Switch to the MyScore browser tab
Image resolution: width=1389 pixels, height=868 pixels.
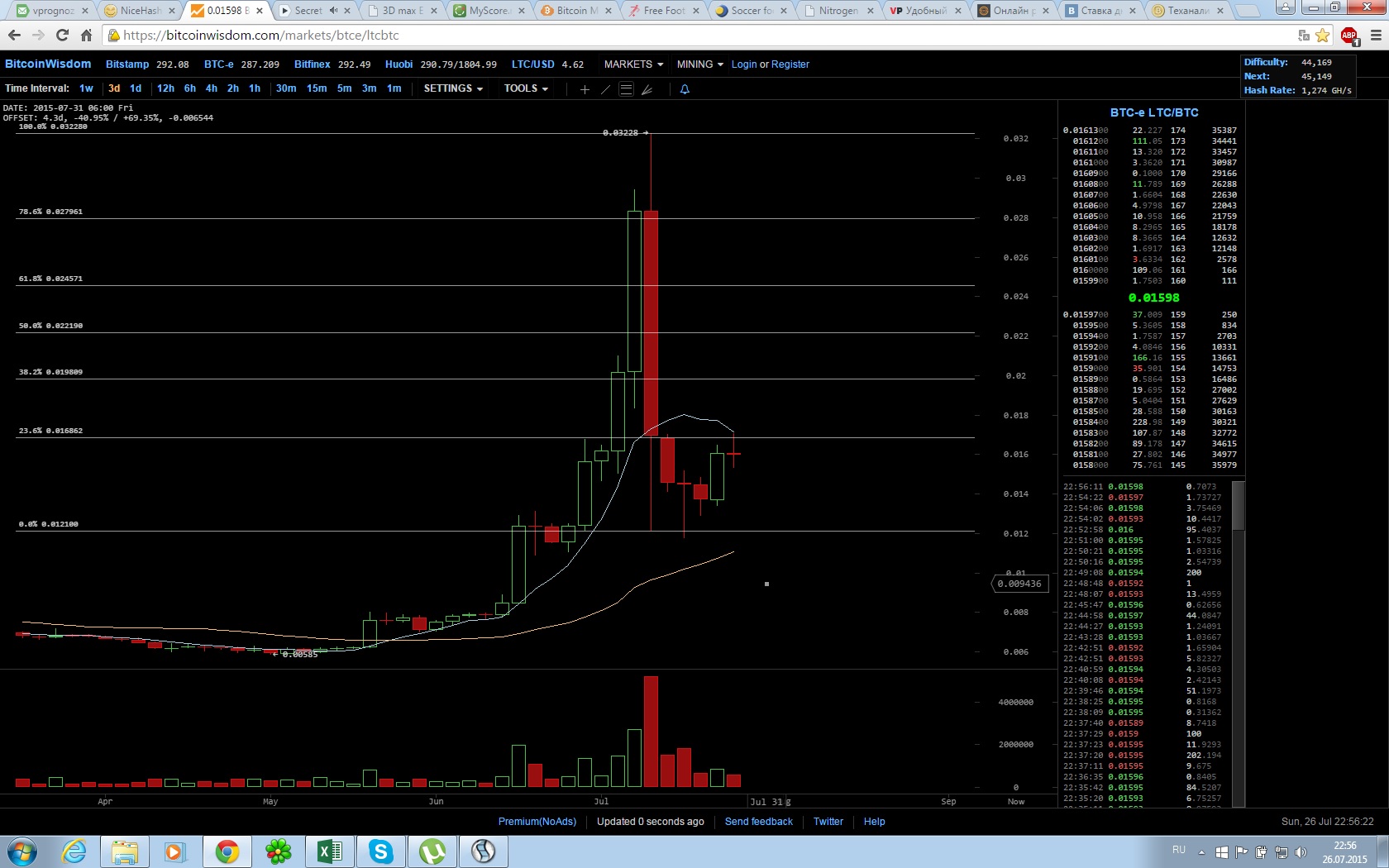click(x=489, y=11)
